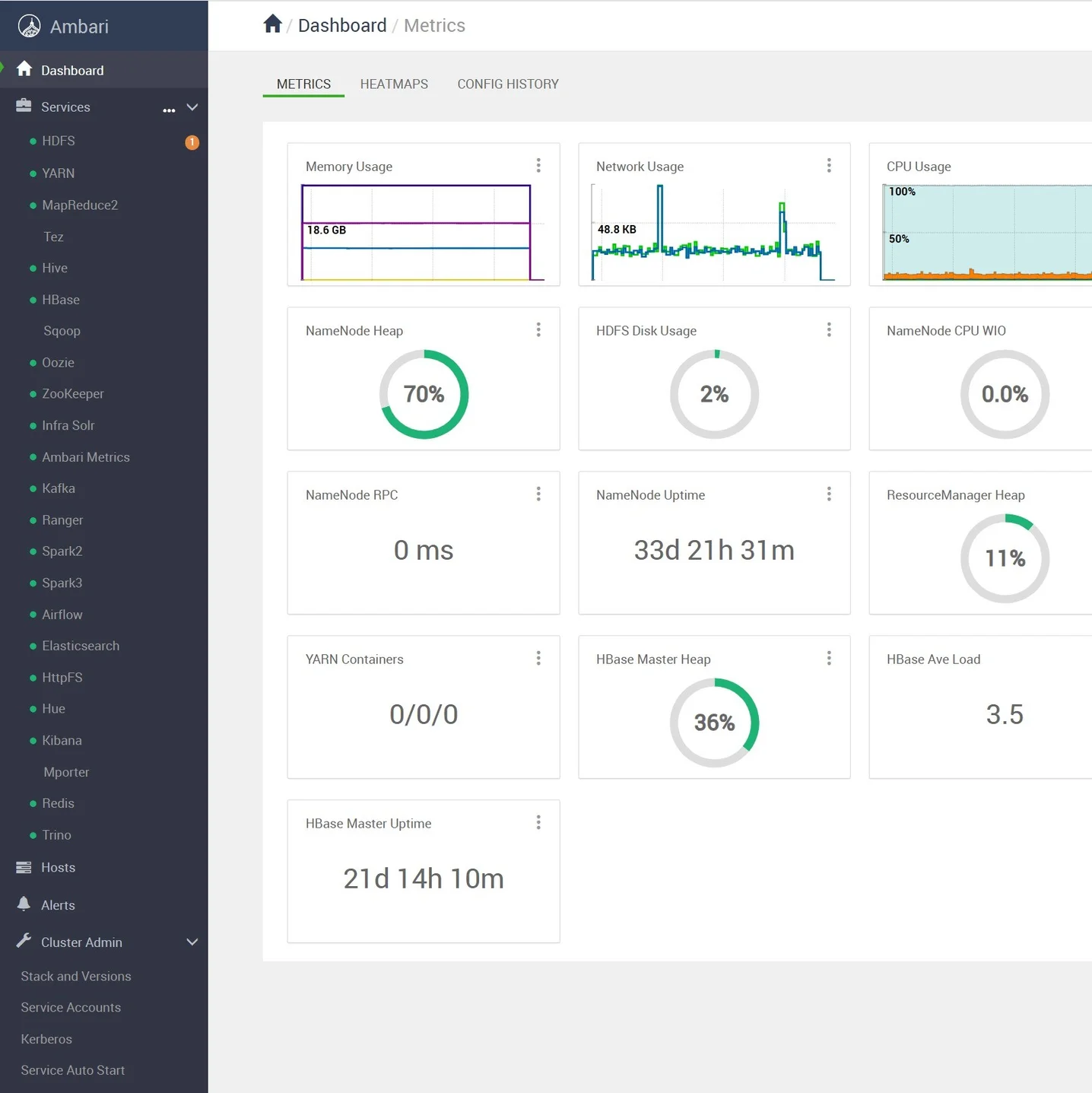The height and width of the screenshot is (1093, 1092).
Task: Open the ZooKeeper service
Action: pyautogui.click(x=73, y=394)
